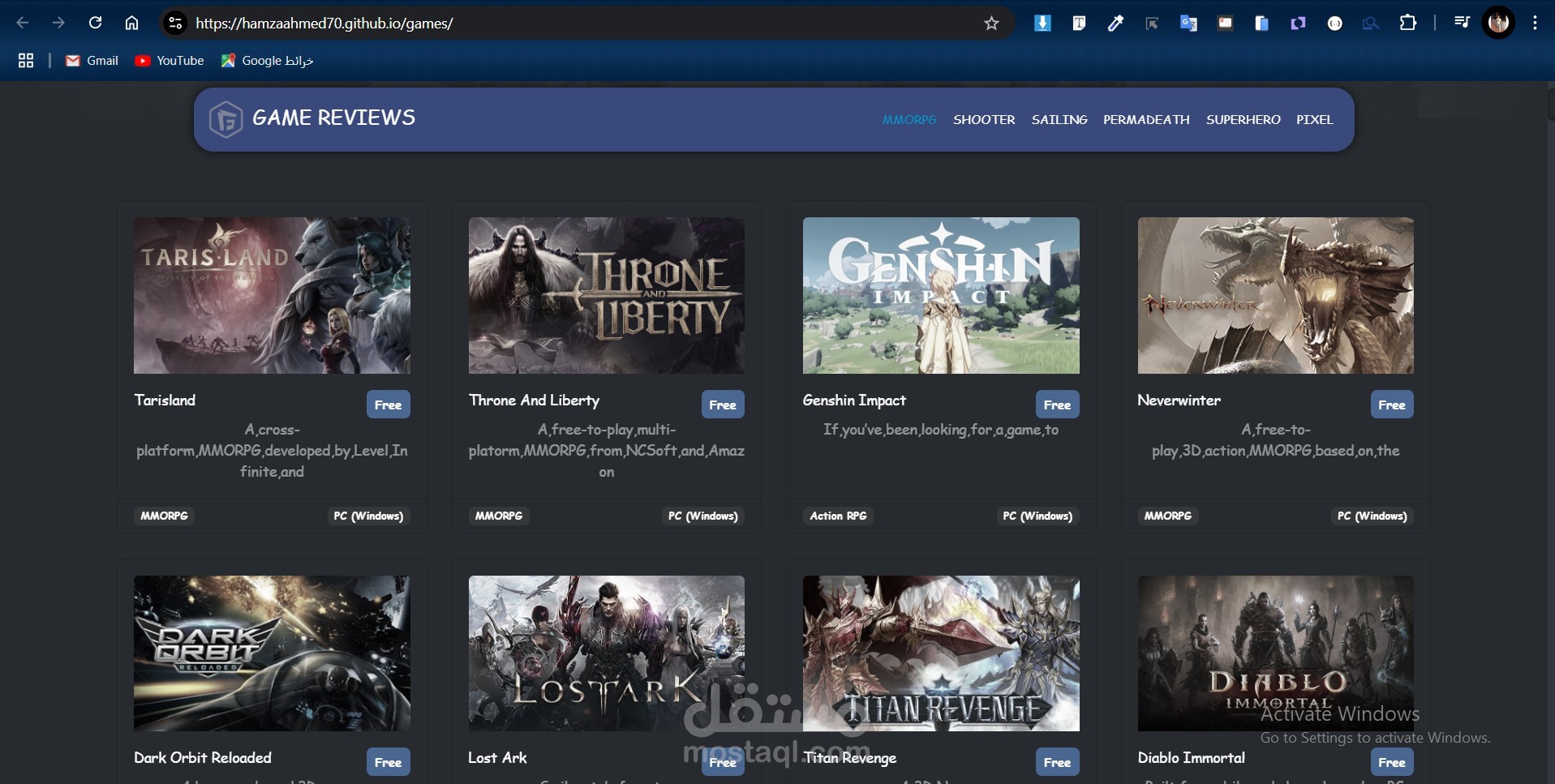Image resolution: width=1555 pixels, height=784 pixels.
Task: Click the Free badge on Diablo Immortal
Action: (x=1392, y=762)
